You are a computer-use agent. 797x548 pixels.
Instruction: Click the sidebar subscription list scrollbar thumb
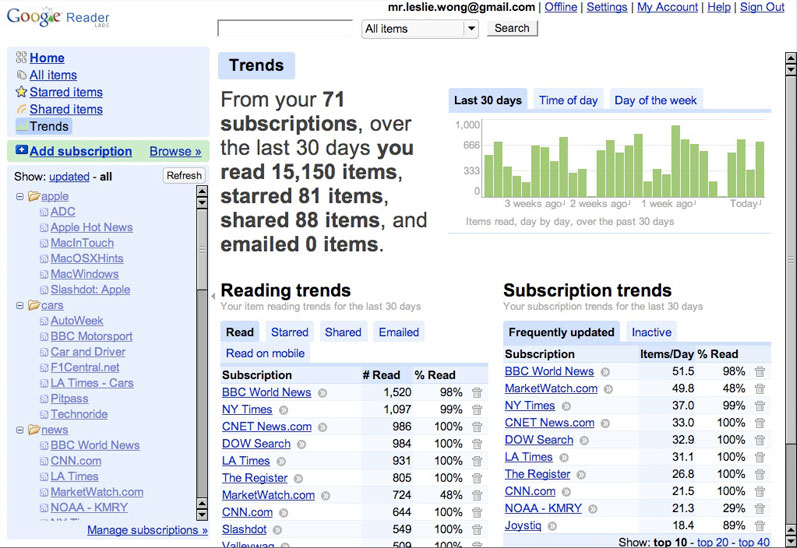click(x=202, y=249)
